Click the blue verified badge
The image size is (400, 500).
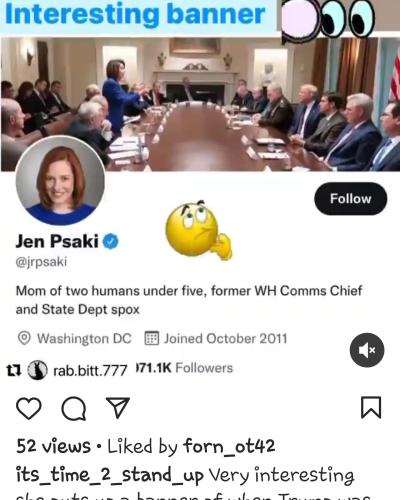click(110, 241)
